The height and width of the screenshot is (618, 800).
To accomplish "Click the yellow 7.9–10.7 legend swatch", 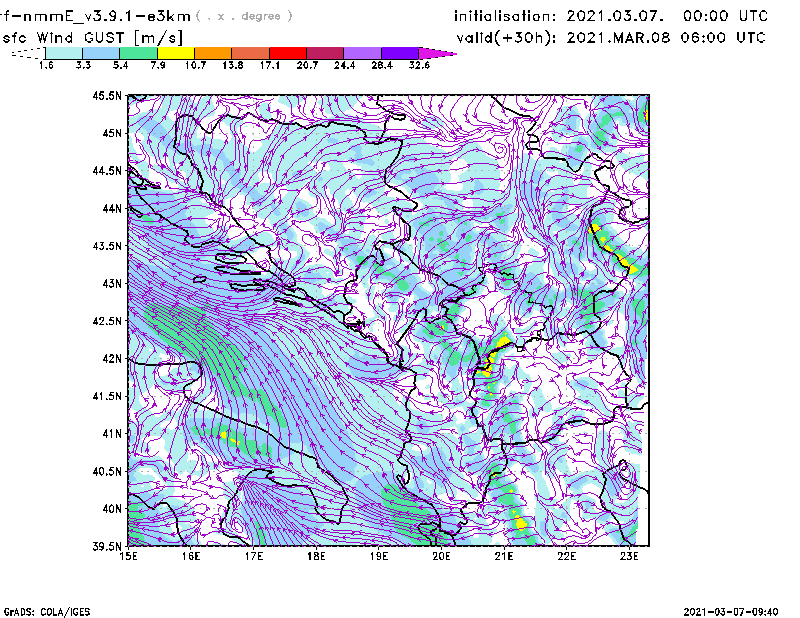I will coord(176,53).
